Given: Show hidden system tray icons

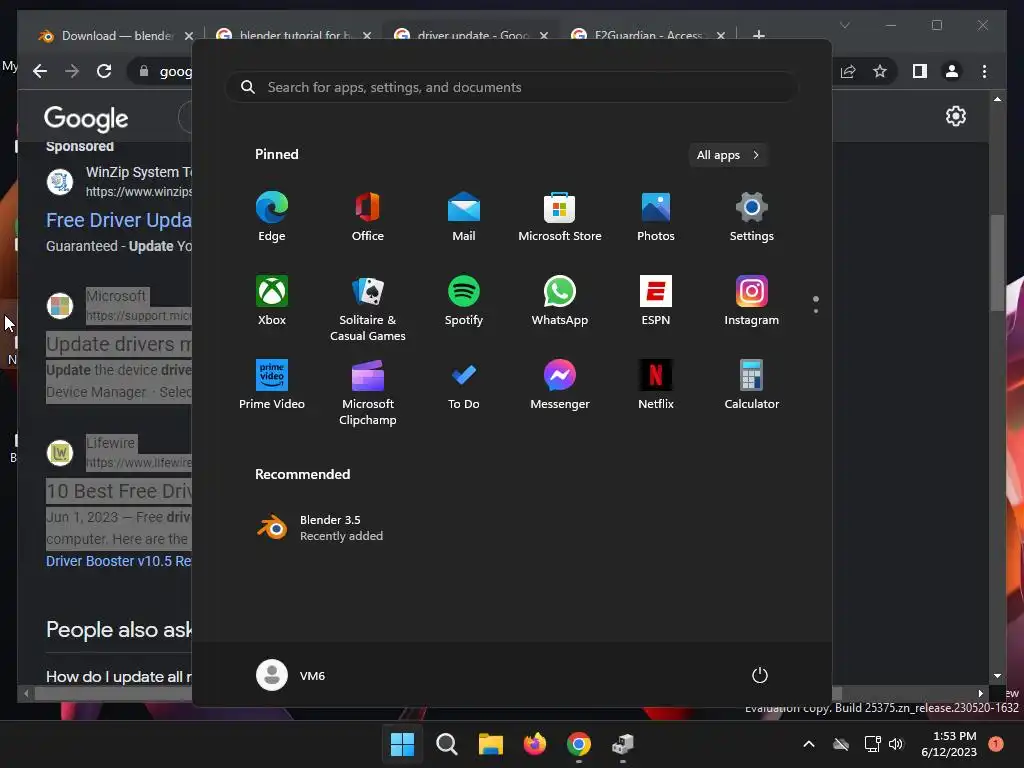Looking at the screenshot, I should coord(808,744).
